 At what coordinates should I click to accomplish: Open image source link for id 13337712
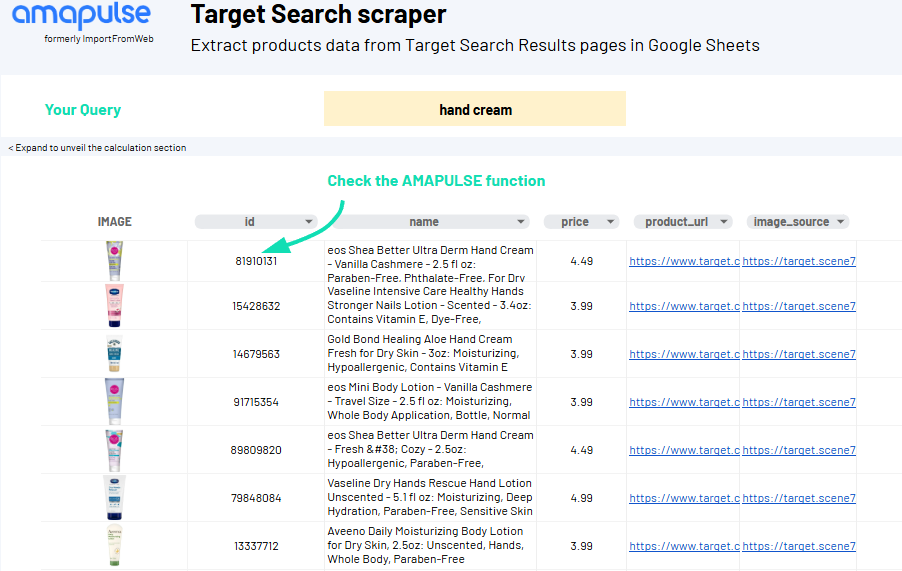coord(799,546)
